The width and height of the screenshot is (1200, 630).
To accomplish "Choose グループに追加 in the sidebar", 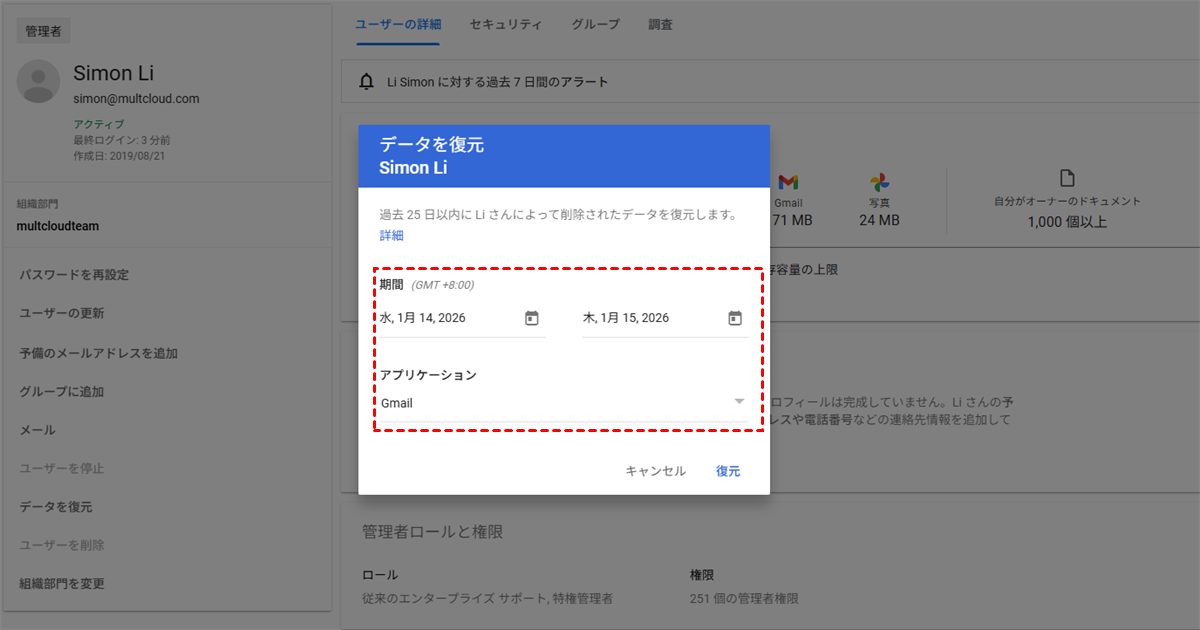I will point(62,392).
